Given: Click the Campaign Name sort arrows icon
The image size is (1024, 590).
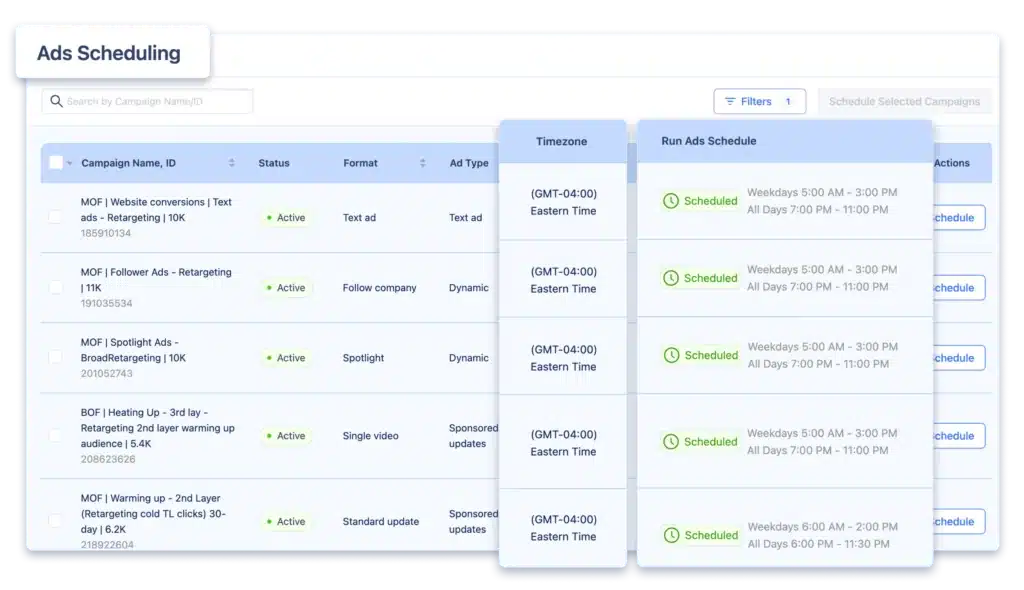Looking at the screenshot, I should coord(232,163).
